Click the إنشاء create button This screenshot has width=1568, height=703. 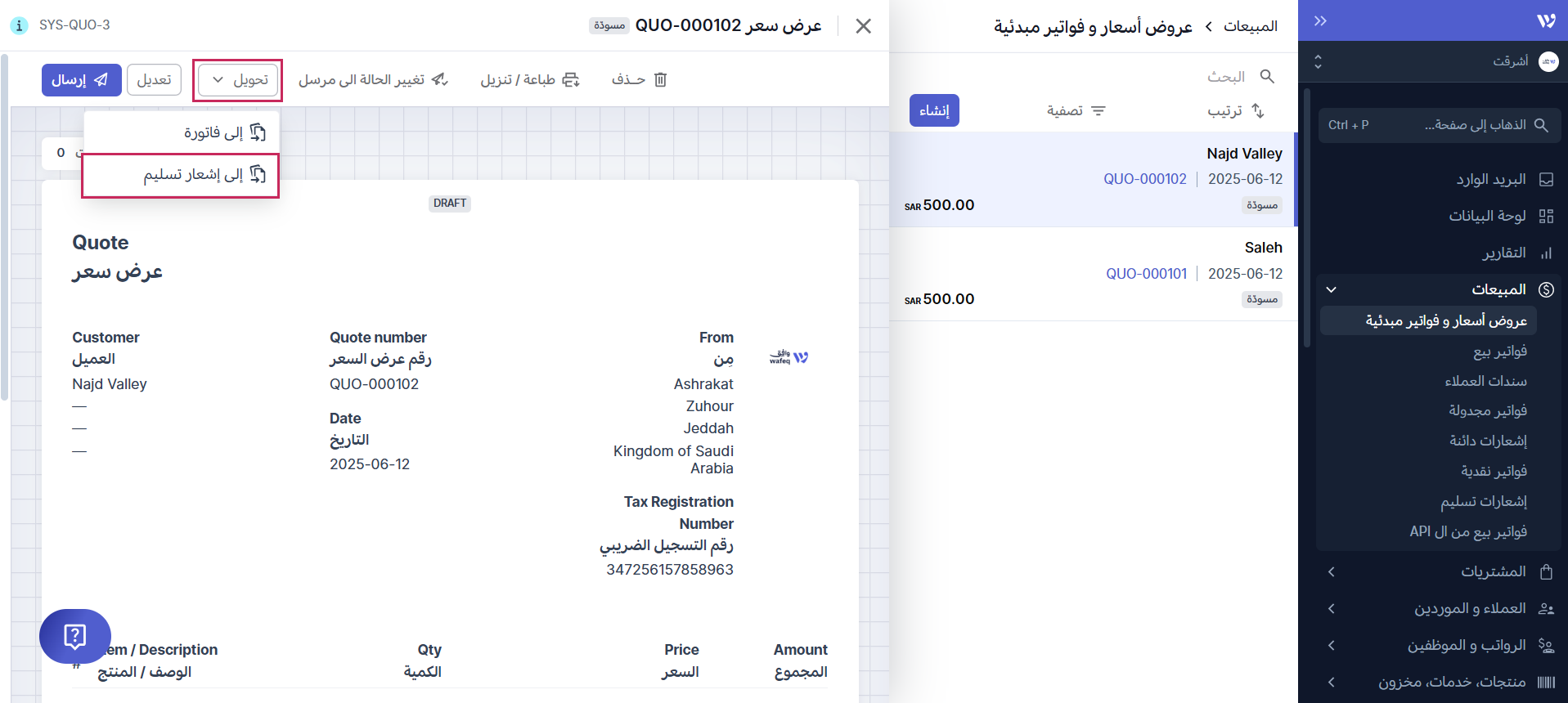coord(934,110)
